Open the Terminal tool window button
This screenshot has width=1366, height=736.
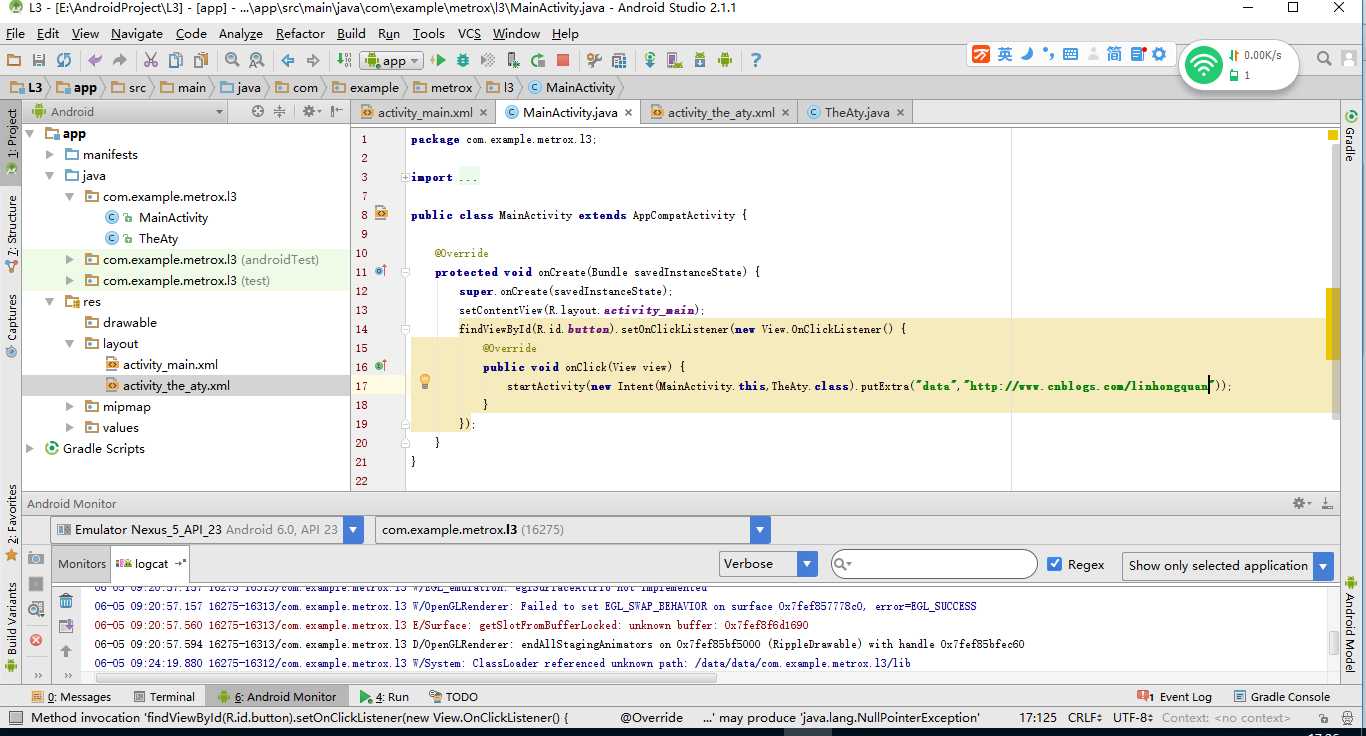pos(163,697)
